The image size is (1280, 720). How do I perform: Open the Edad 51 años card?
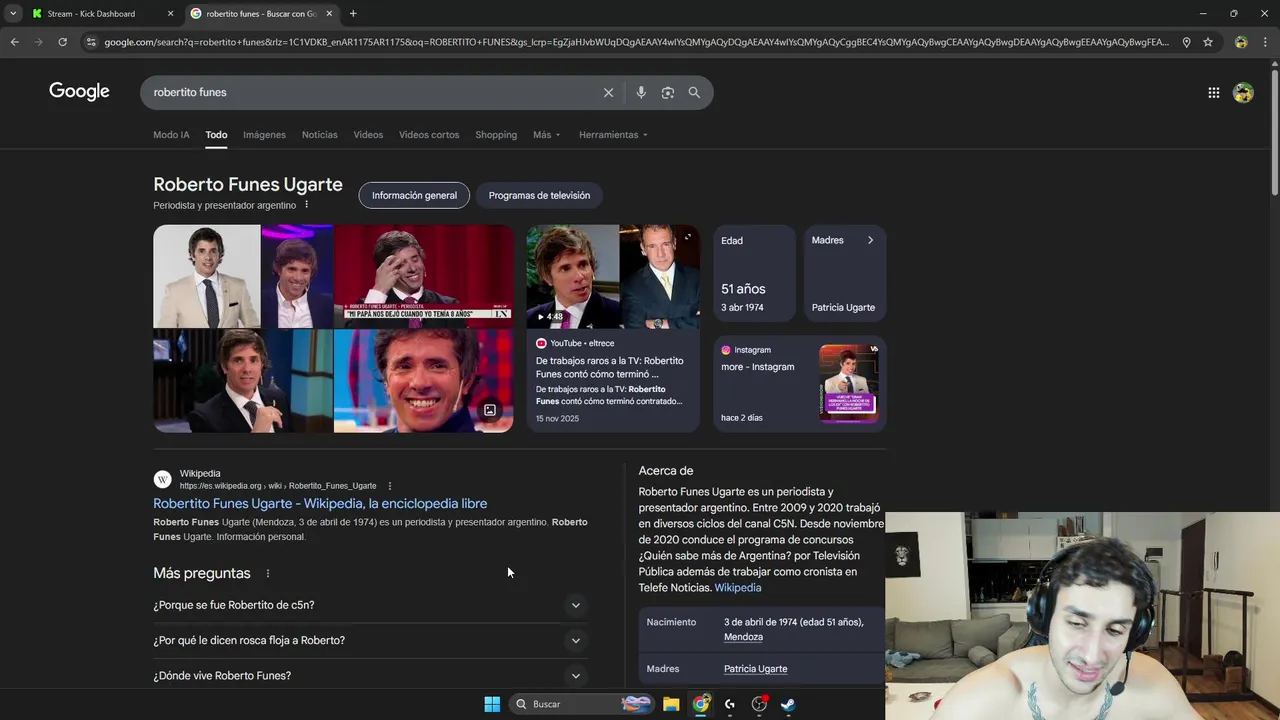click(x=754, y=273)
